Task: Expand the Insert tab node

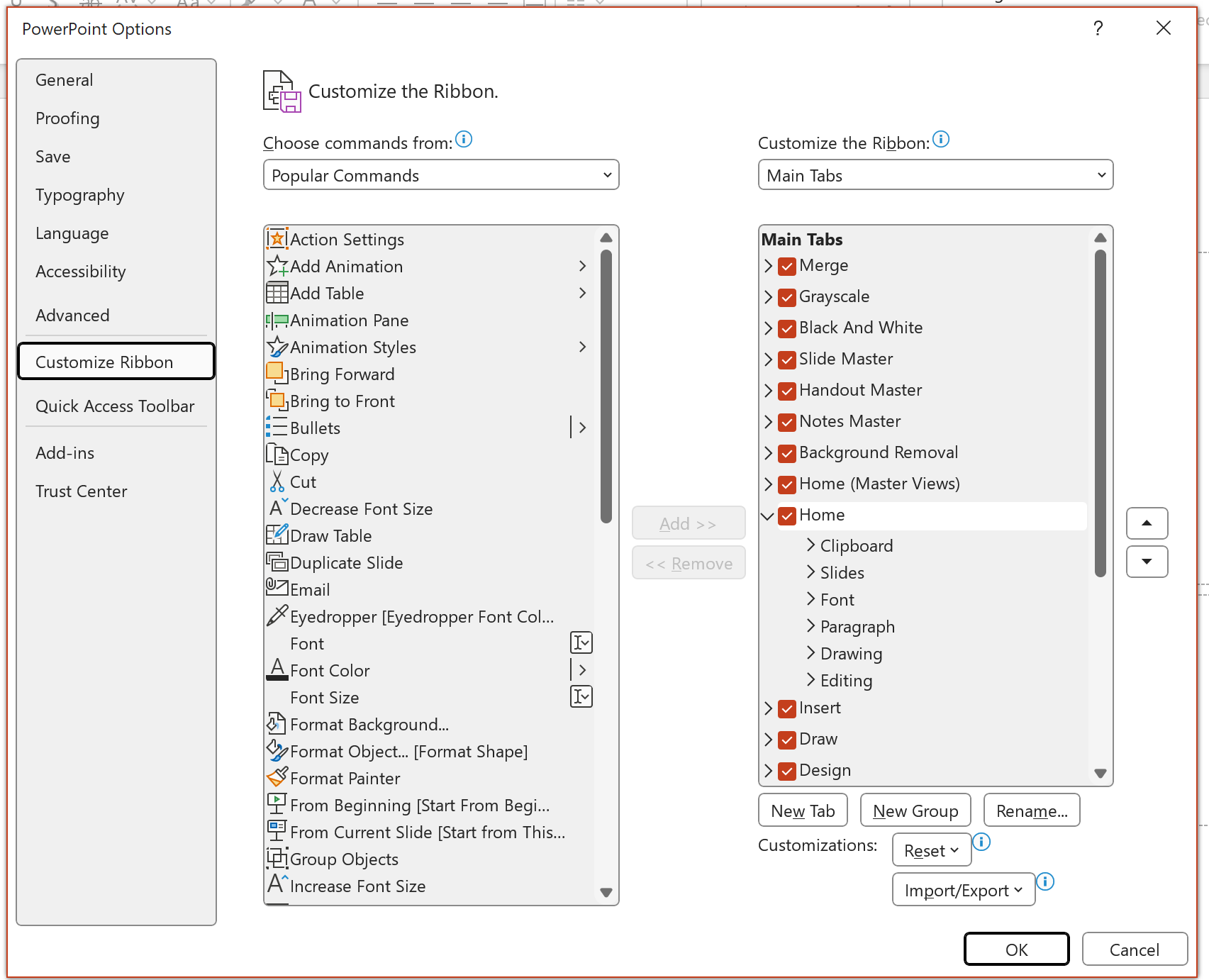Action: pos(768,708)
